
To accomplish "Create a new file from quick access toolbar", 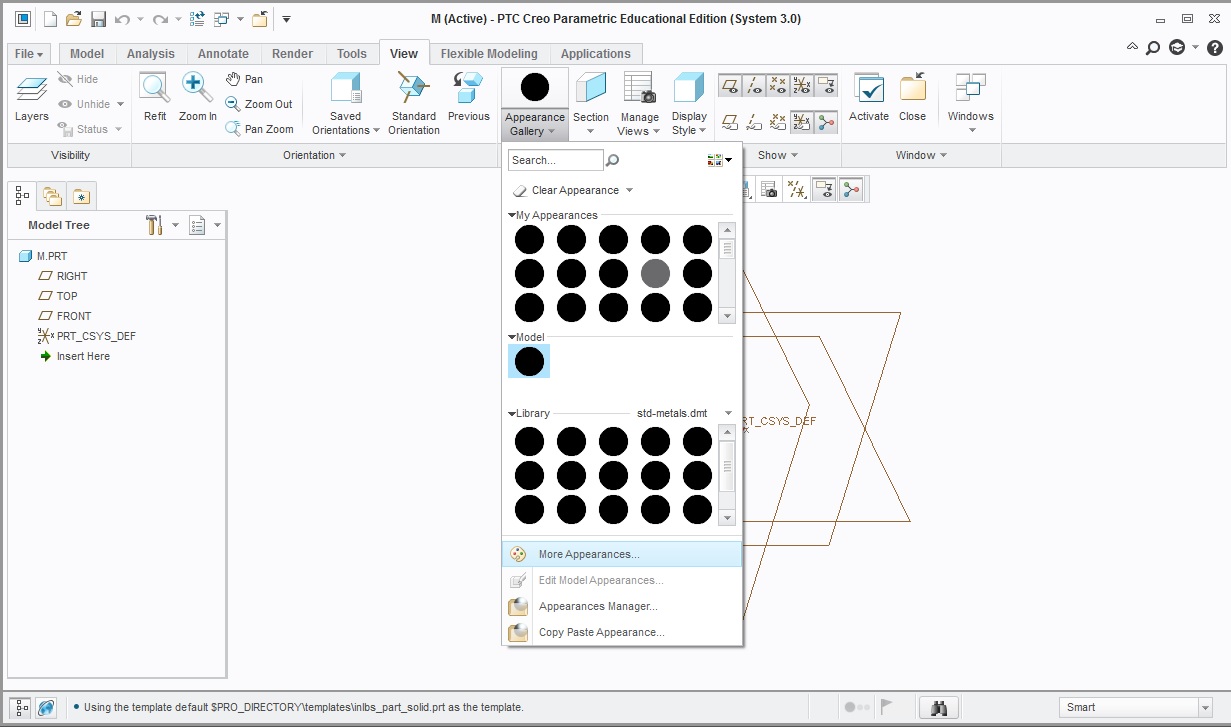I will pyautogui.click(x=50, y=19).
